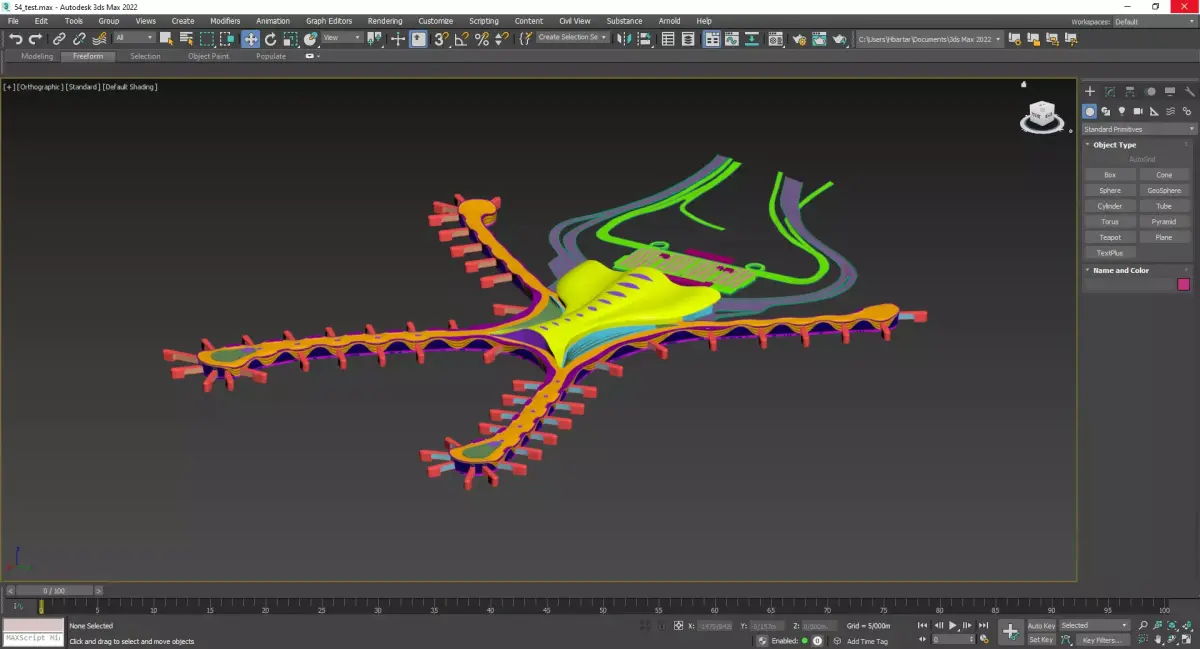Viewport: 1200px width, 649px height.
Task: Click the Bind to Space Warp icon
Action: point(100,39)
